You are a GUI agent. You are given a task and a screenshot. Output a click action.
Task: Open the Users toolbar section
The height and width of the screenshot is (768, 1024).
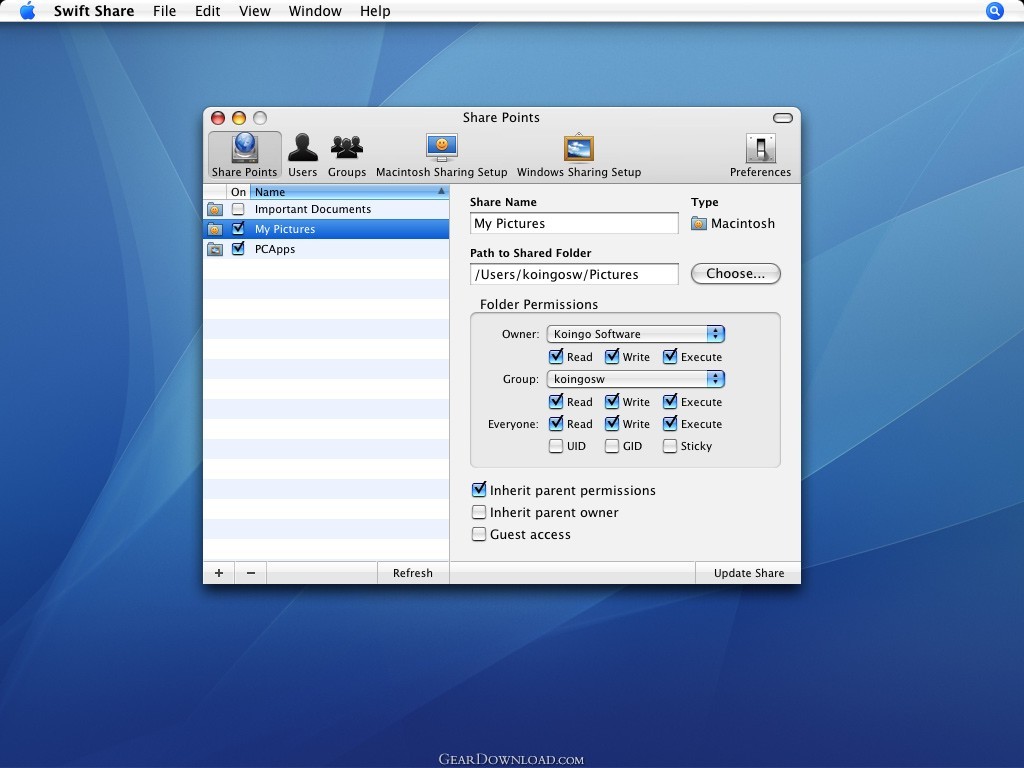(302, 155)
